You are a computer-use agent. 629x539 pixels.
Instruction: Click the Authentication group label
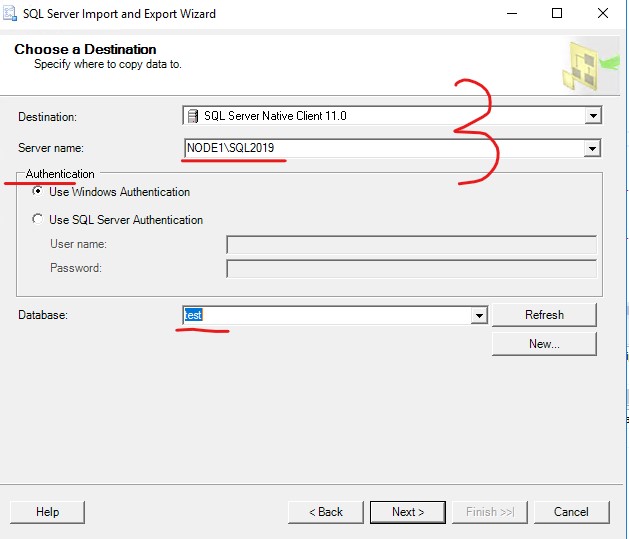point(60,174)
